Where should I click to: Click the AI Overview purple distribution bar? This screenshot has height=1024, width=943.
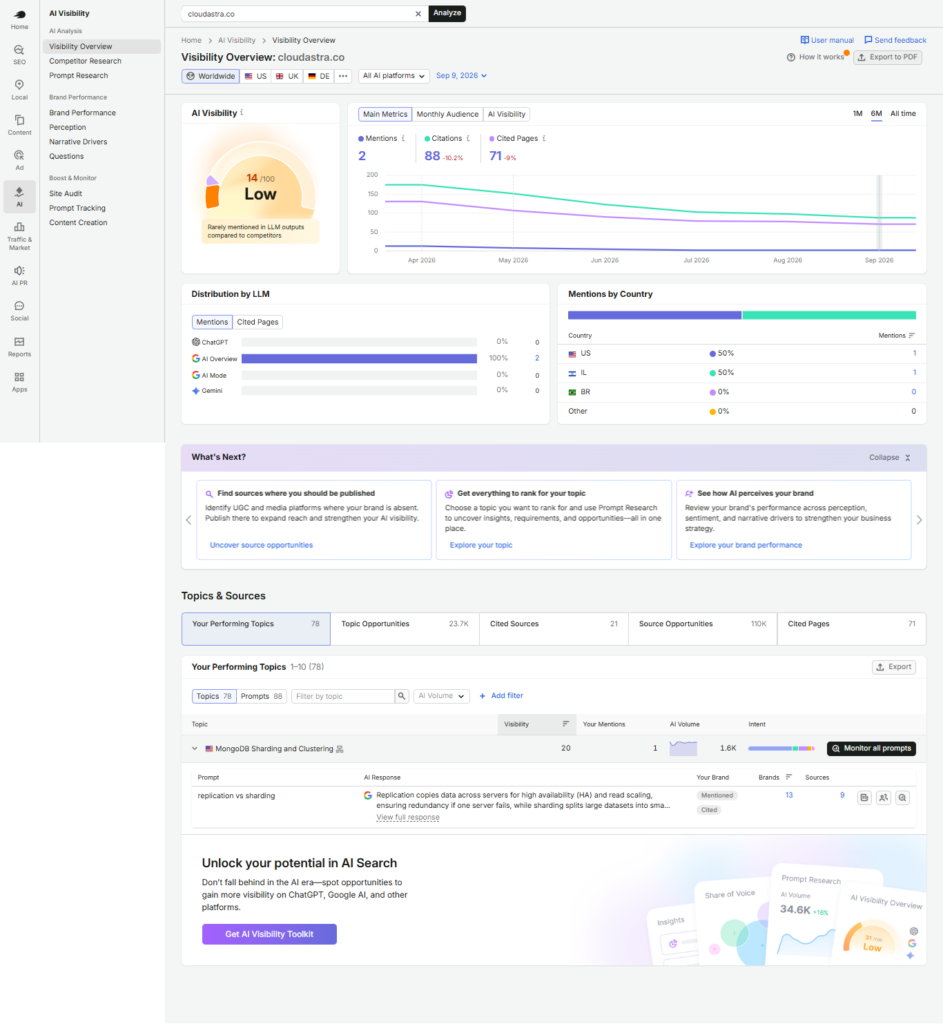click(359, 359)
